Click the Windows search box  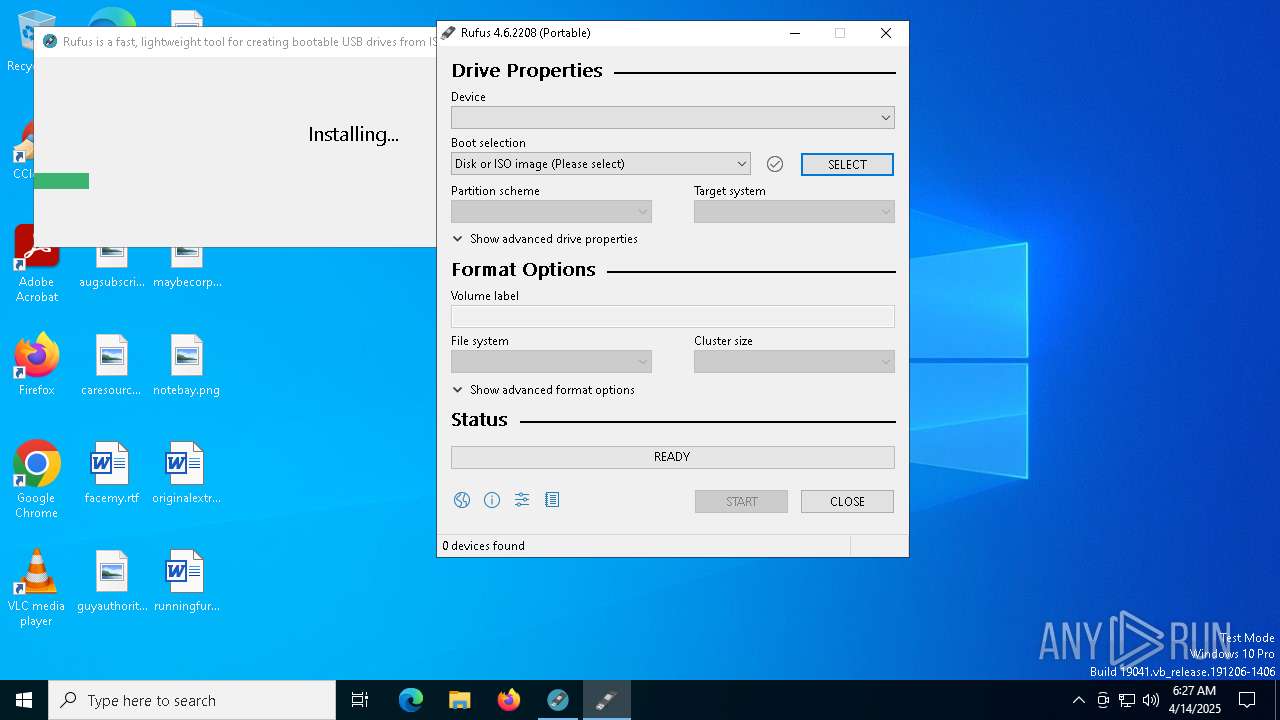[x=192, y=700]
